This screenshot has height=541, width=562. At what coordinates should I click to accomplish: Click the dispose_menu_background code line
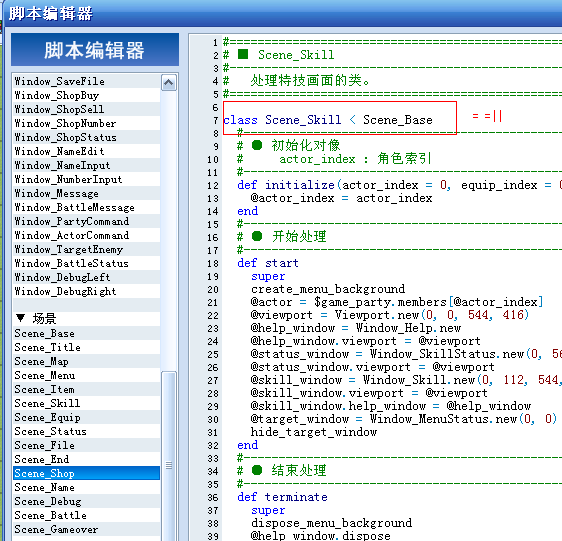click(331, 523)
